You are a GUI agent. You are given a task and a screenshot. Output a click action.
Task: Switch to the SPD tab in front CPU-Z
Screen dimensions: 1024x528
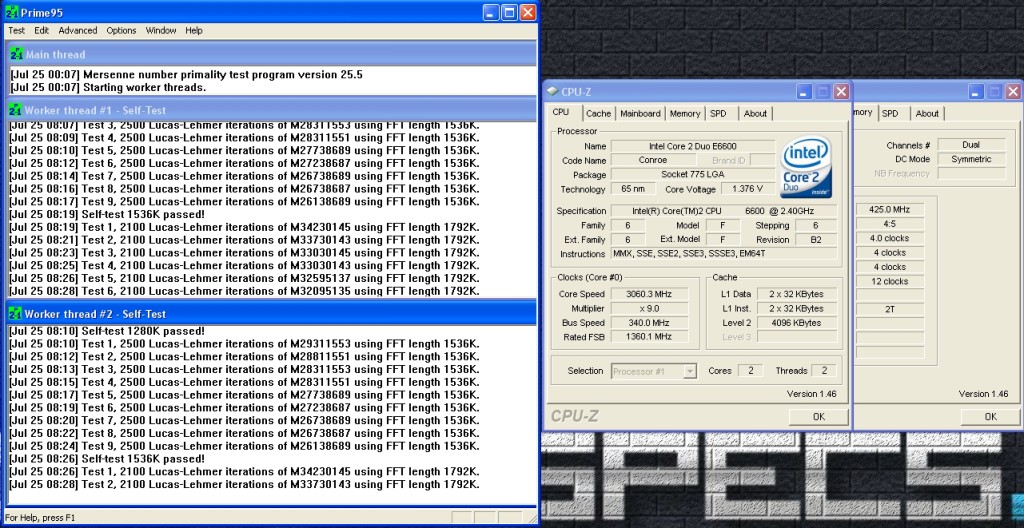tap(718, 114)
